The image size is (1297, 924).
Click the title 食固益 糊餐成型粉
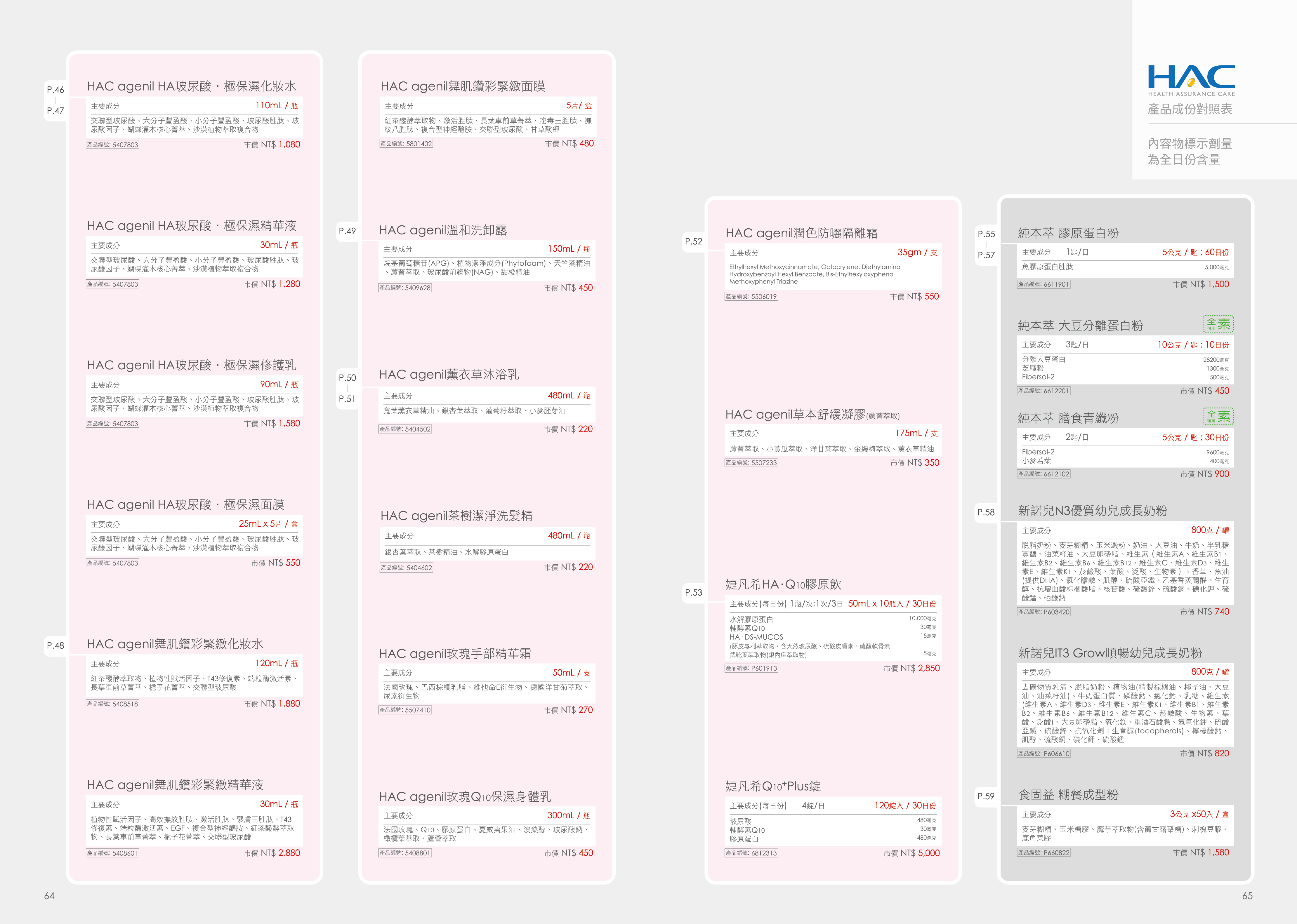(1068, 795)
